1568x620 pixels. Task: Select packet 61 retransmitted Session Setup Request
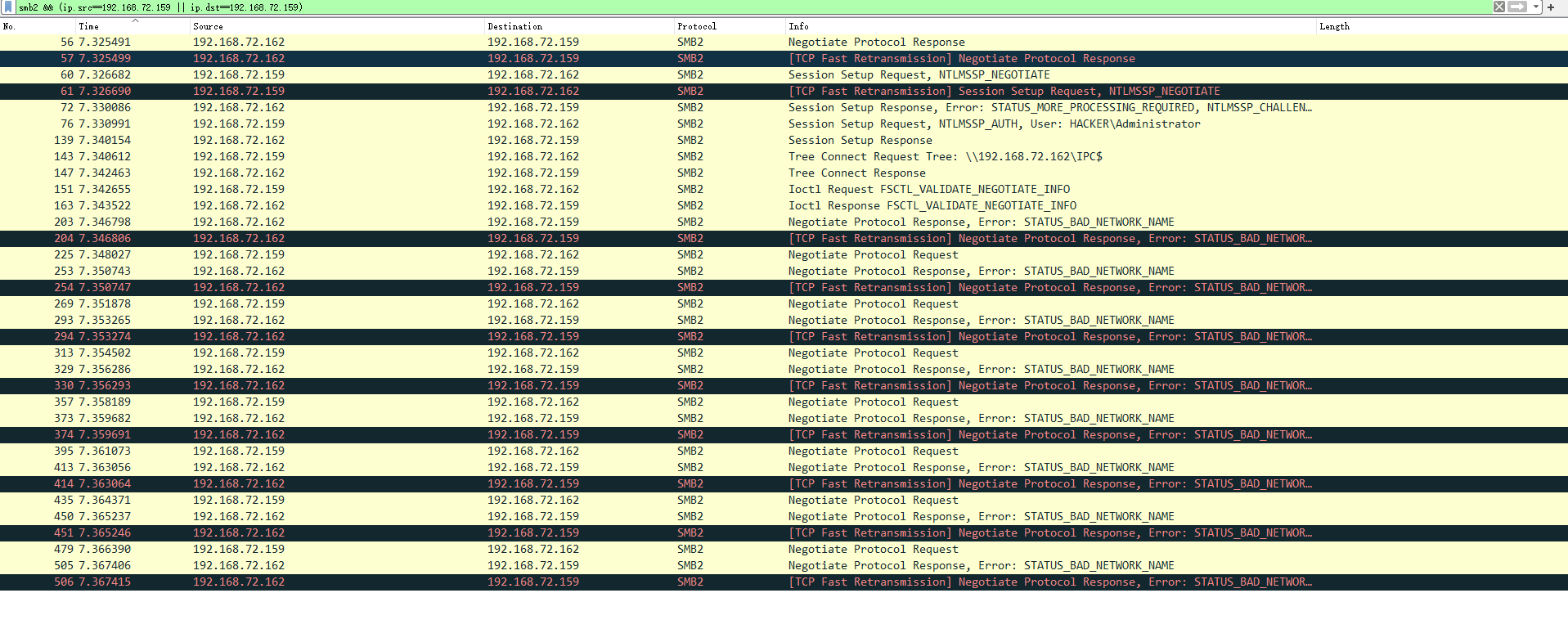point(784,92)
